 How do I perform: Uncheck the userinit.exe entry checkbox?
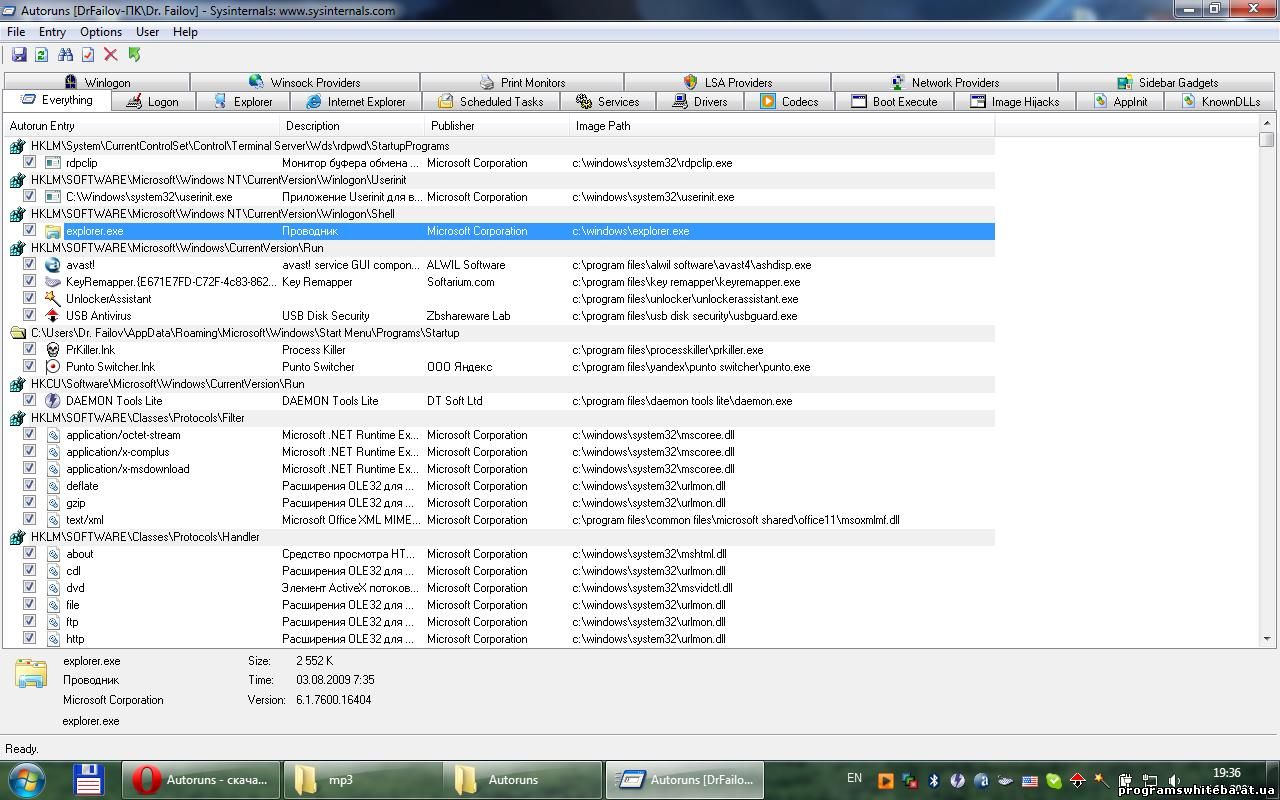tap(29, 196)
